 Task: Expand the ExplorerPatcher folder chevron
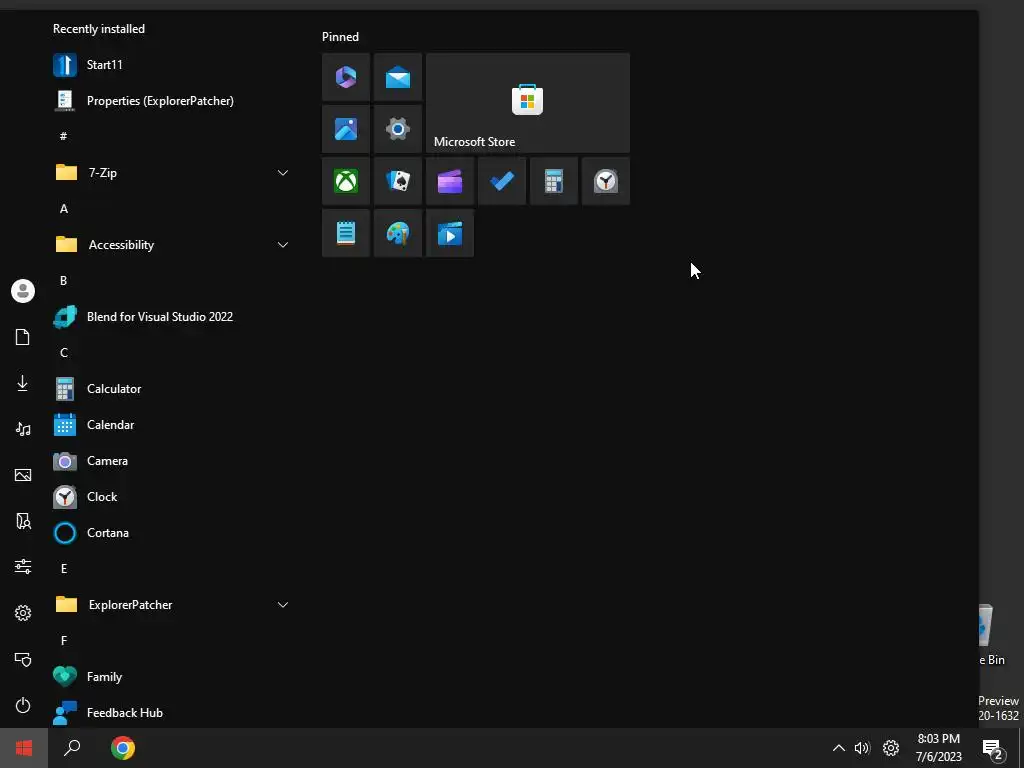tap(283, 605)
